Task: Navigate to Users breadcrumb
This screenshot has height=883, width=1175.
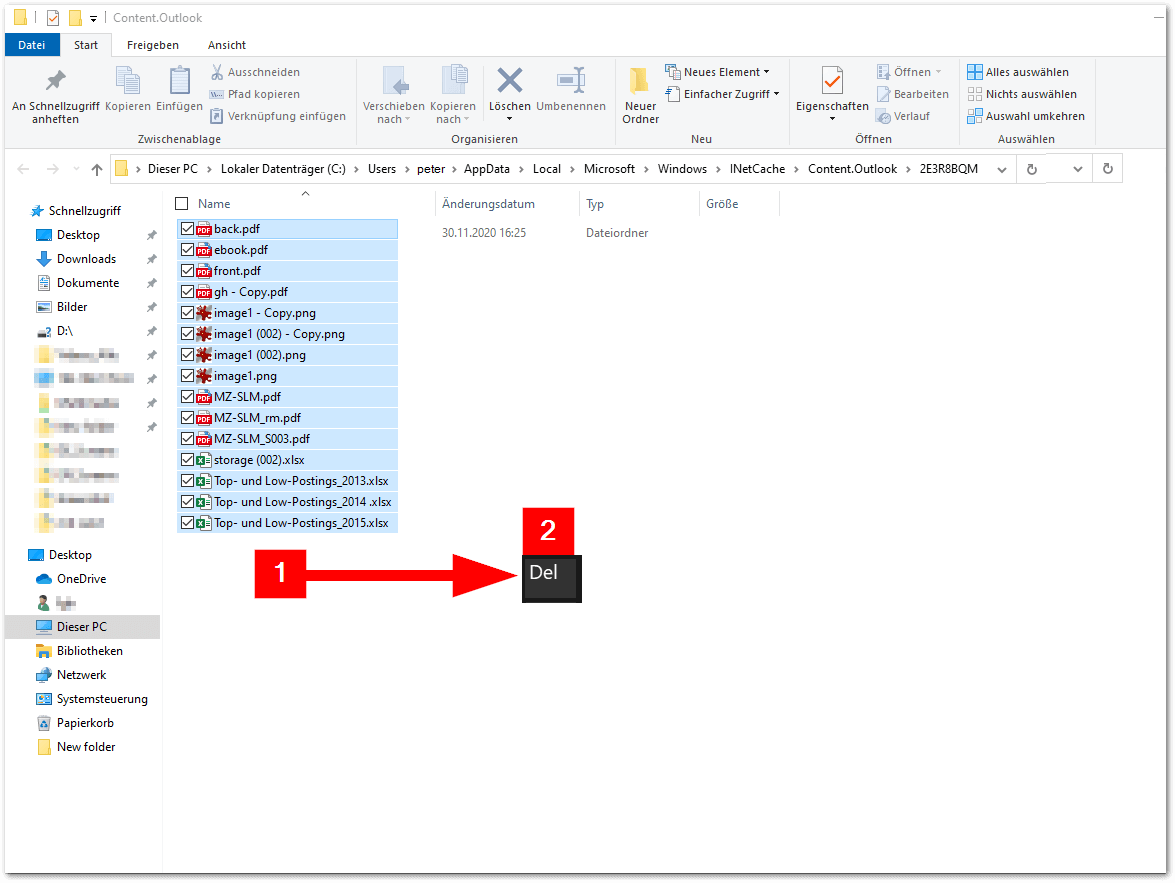Action: (x=381, y=169)
